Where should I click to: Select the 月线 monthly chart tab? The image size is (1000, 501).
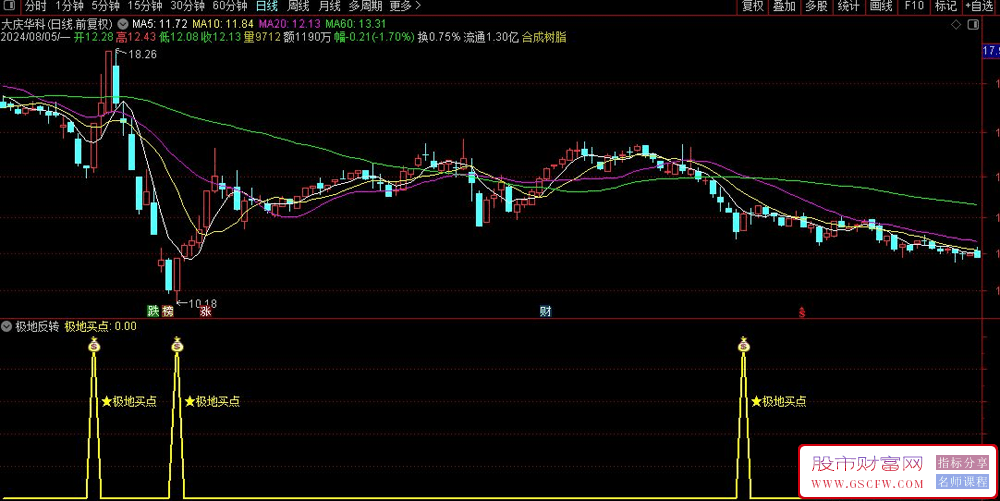tap(329, 6)
